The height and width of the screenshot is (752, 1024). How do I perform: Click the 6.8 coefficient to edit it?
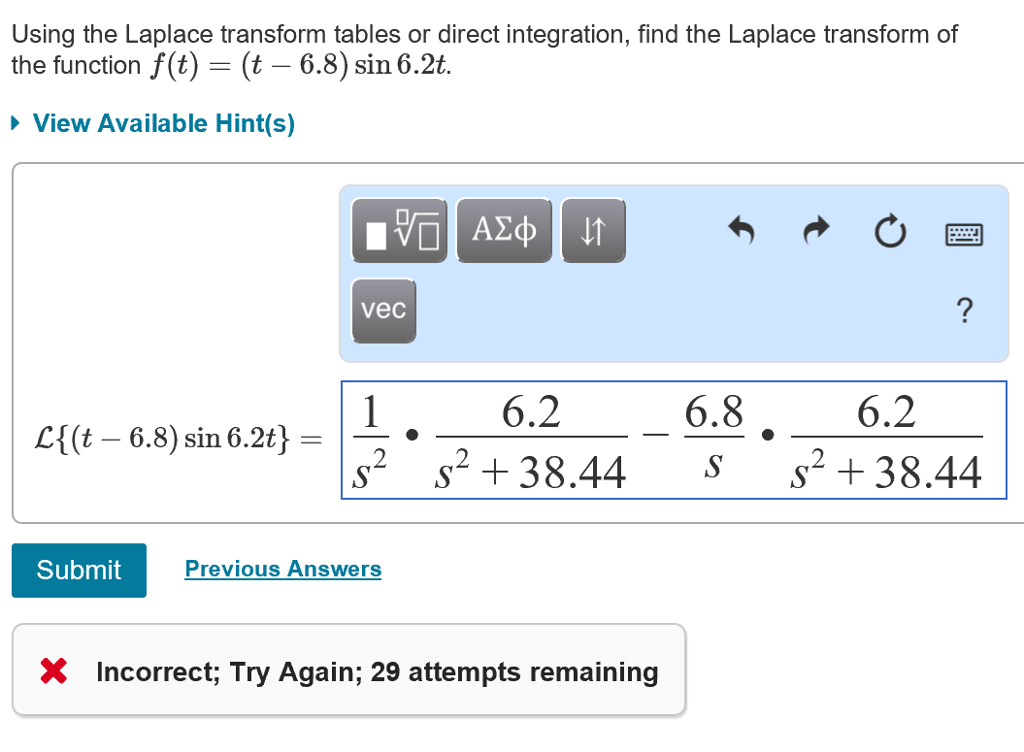[715, 410]
